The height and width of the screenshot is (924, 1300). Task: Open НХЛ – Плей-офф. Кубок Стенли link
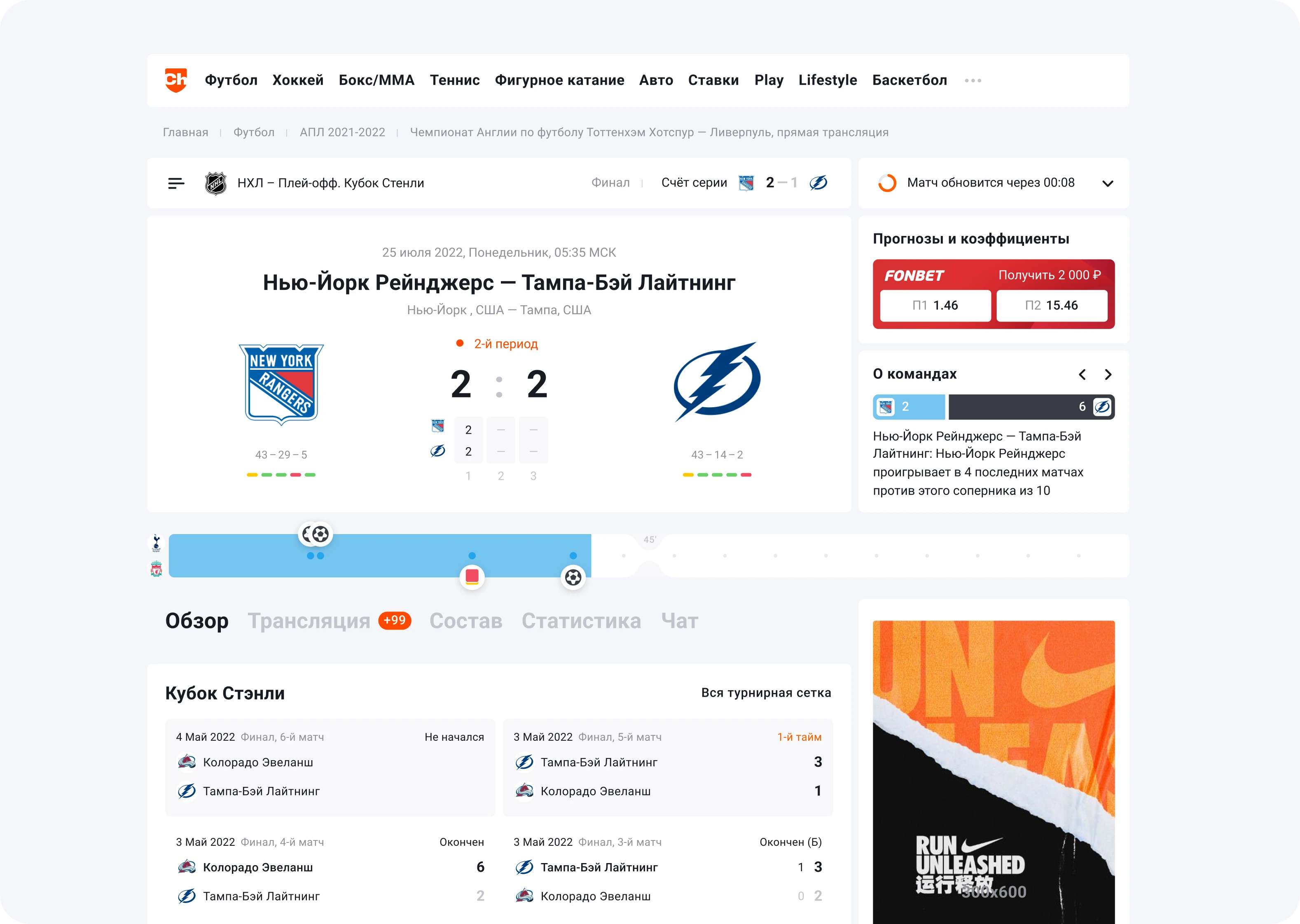(331, 183)
